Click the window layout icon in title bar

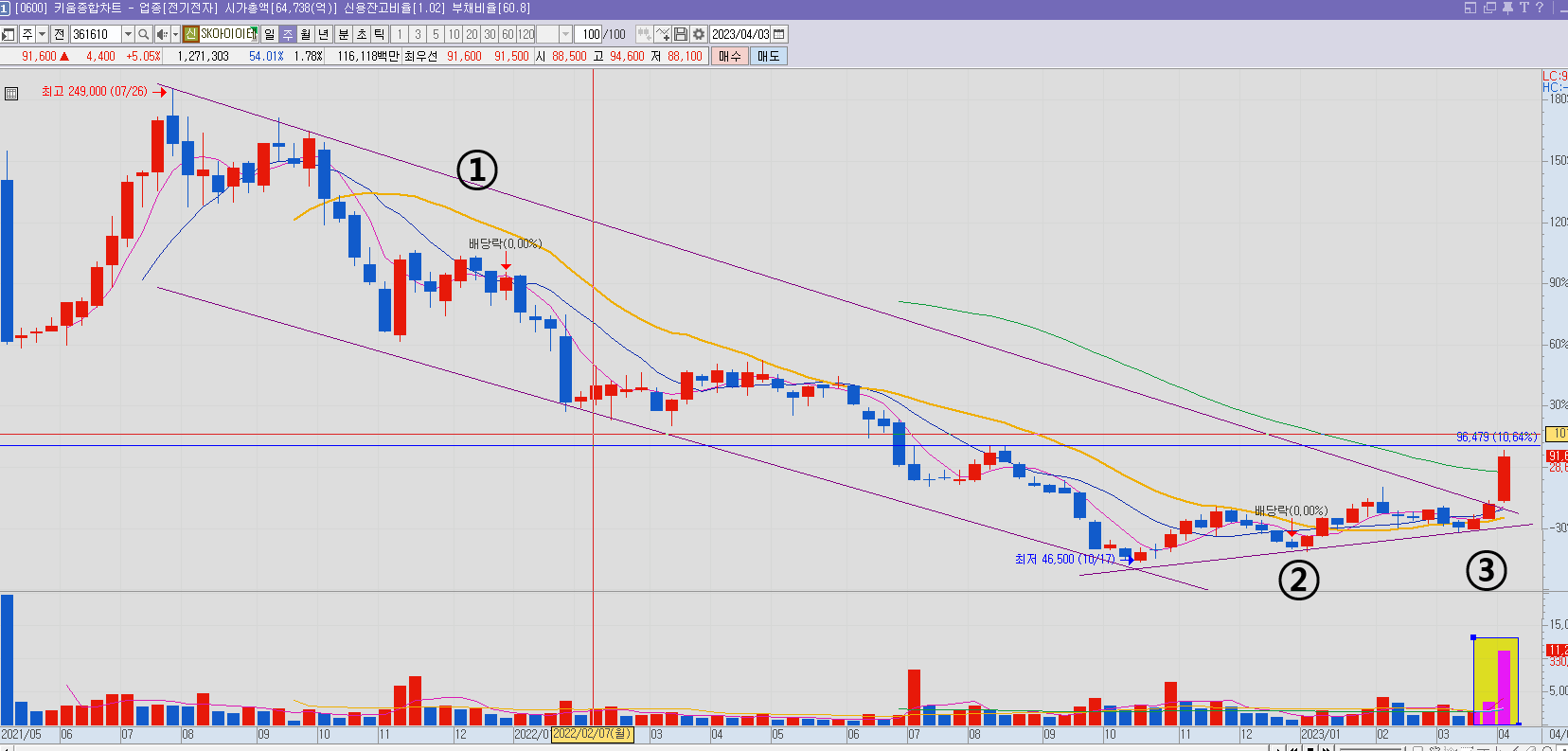1470,8
